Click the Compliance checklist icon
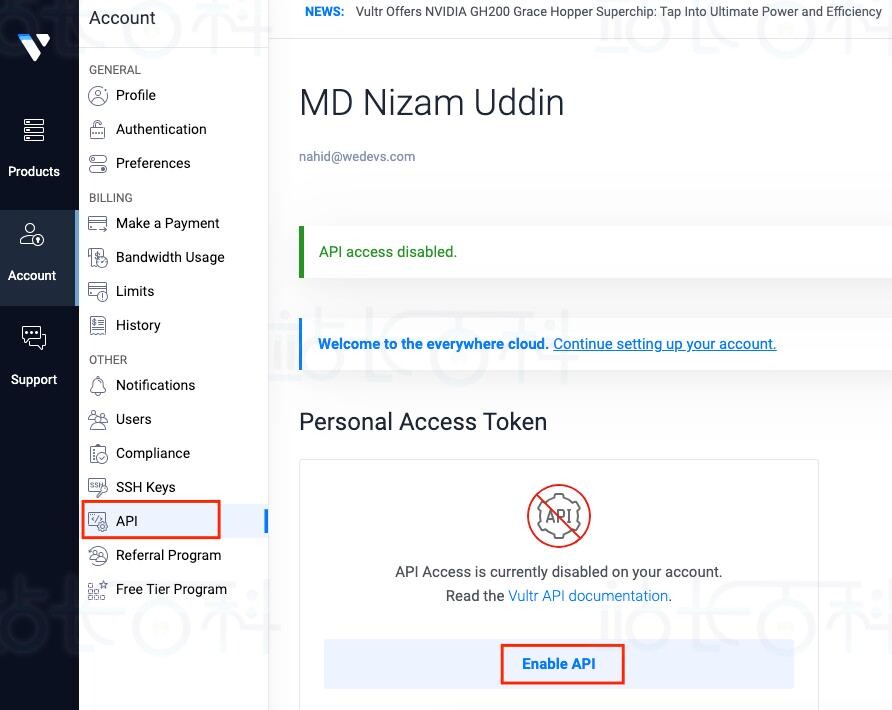Viewport: 892px width, 710px height. point(98,454)
